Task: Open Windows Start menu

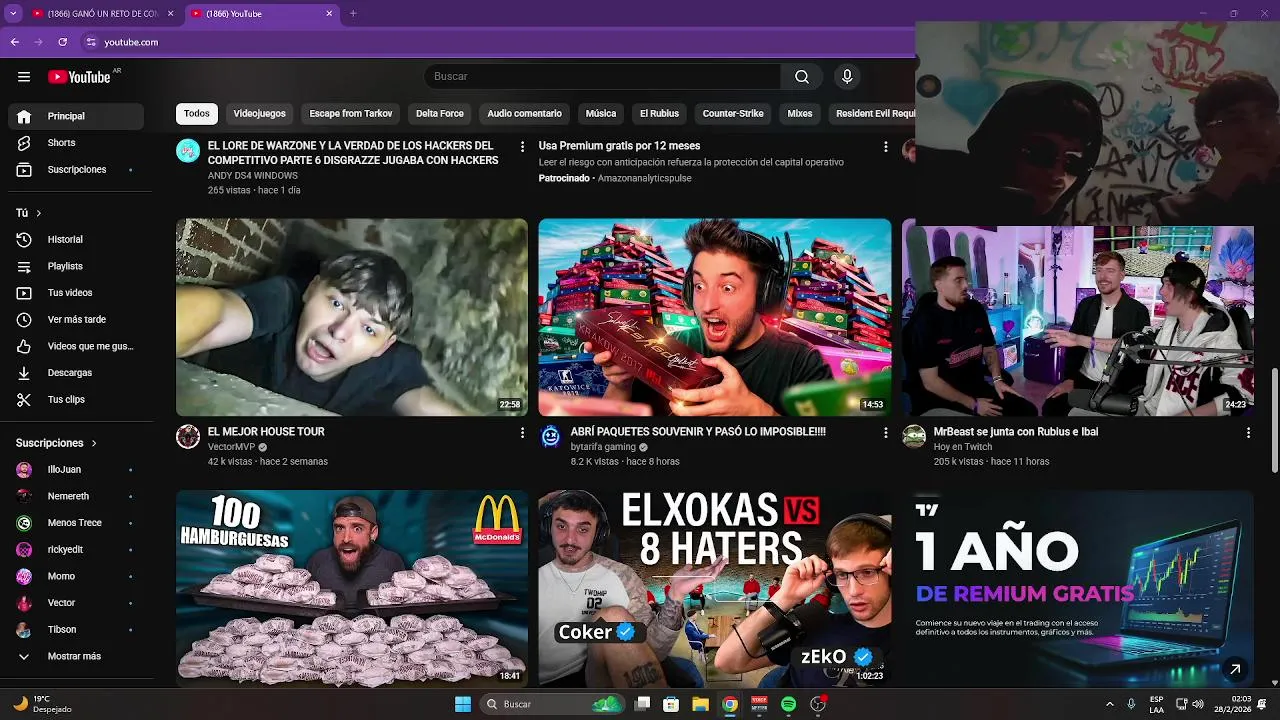Action: 463,704
